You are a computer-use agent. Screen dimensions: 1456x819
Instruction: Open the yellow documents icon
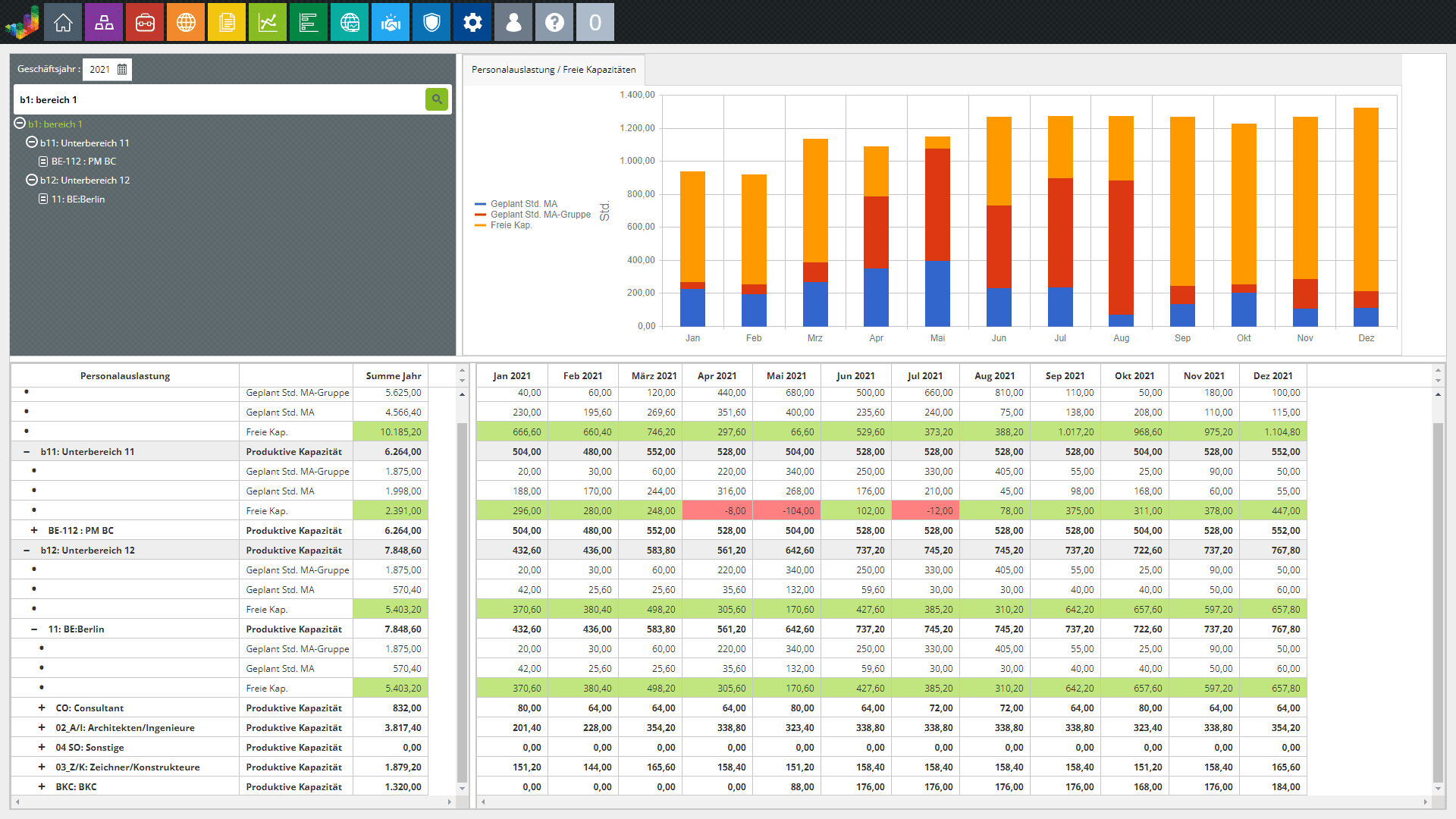[227, 22]
